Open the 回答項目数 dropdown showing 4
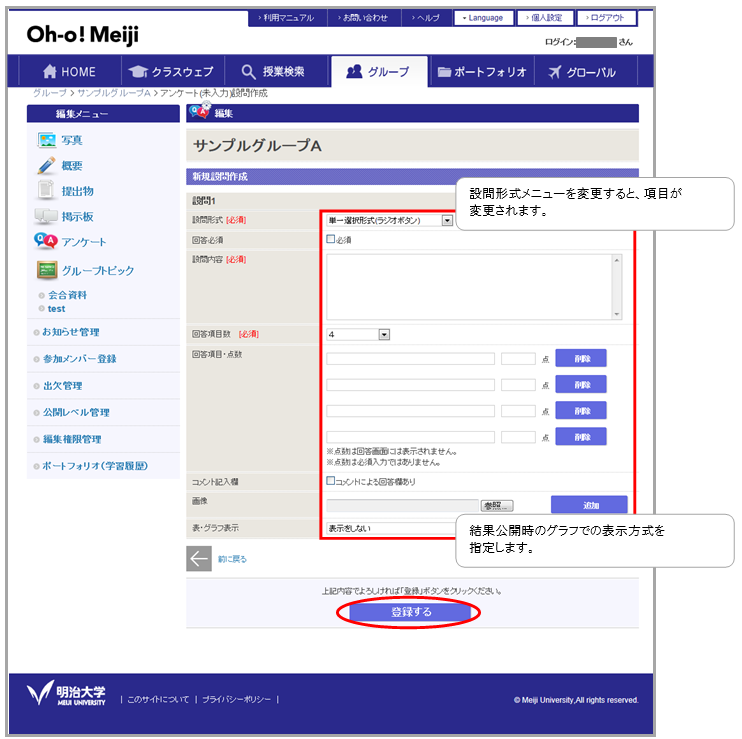The height and width of the screenshot is (739, 742). [x=358, y=334]
